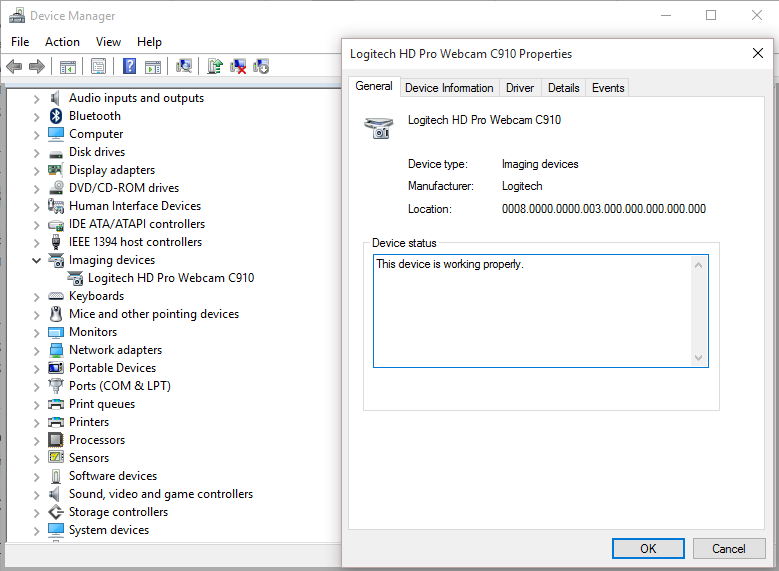Viewport: 779px width, 571px height.
Task: Select Sound, video and game controllers label
Action: coord(161,494)
